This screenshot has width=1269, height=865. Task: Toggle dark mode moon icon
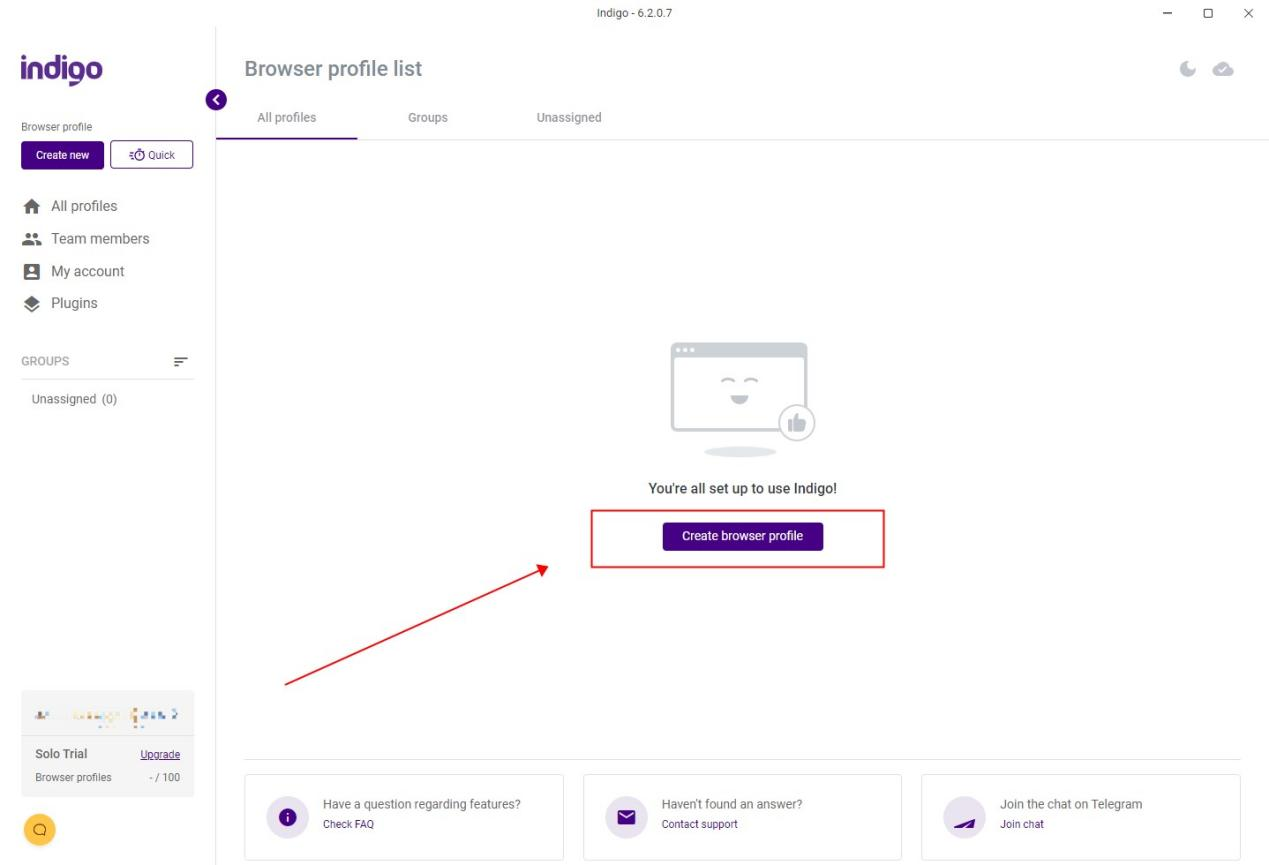click(1188, 69)
